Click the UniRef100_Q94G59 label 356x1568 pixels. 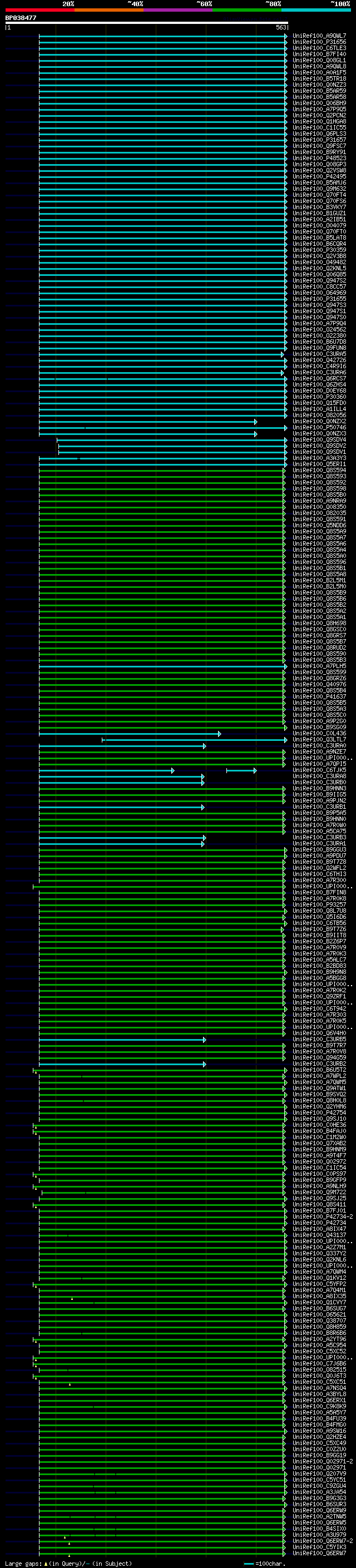click(x=319, y=1057)
